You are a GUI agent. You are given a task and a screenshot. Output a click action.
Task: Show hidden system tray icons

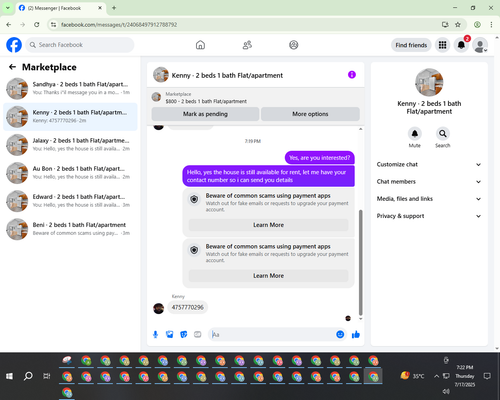(x=436, y=376)
